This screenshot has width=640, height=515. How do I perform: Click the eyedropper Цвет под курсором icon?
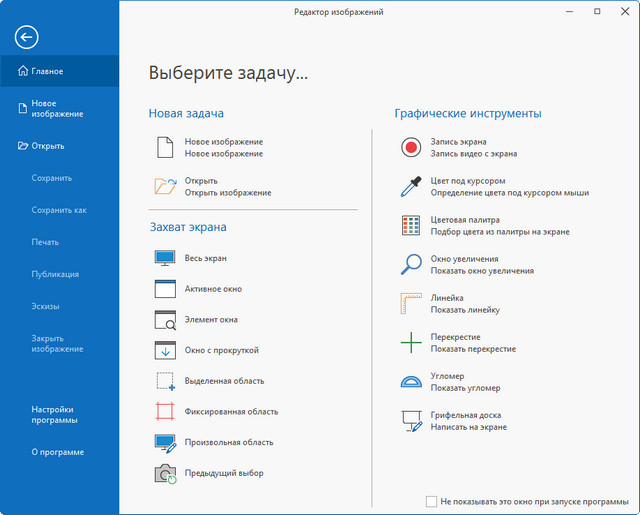pyautogui.click(x=411, y=186)
